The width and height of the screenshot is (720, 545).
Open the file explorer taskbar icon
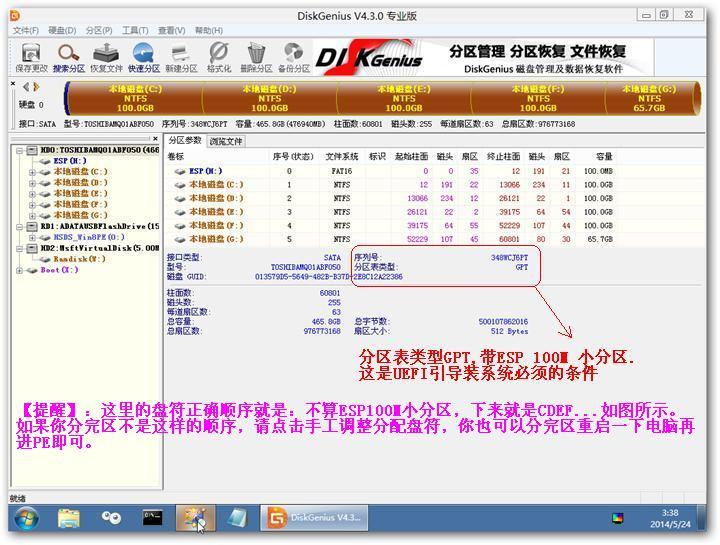69,518
